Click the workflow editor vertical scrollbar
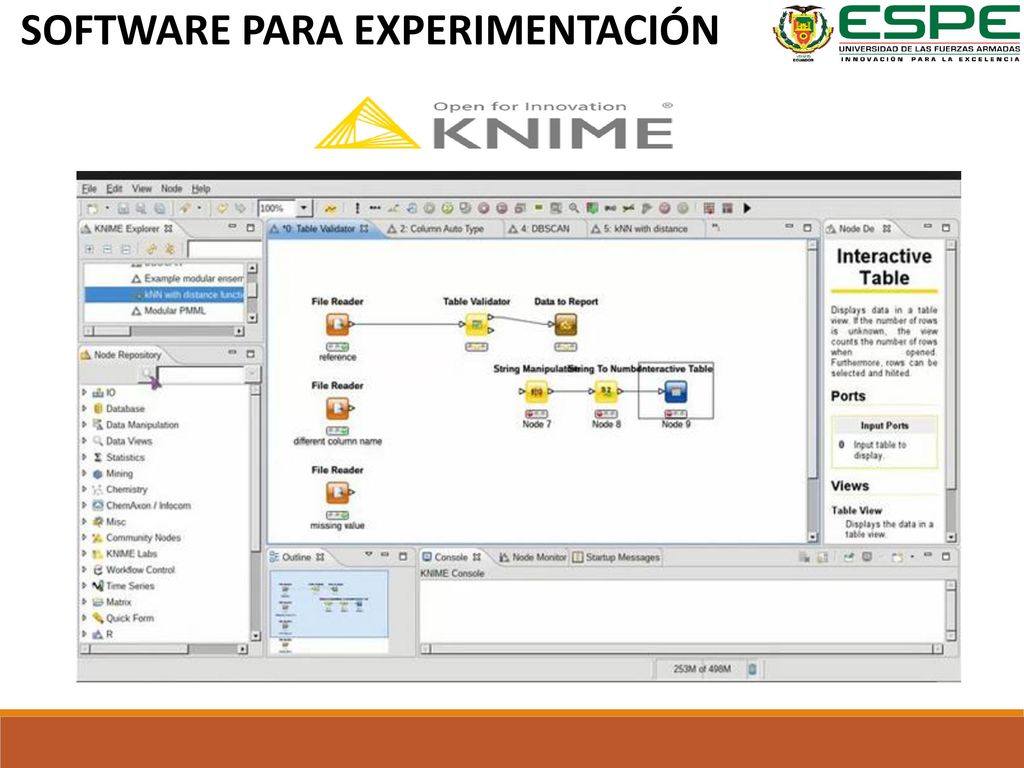1024x768 pixels. (x=812, y=391)
